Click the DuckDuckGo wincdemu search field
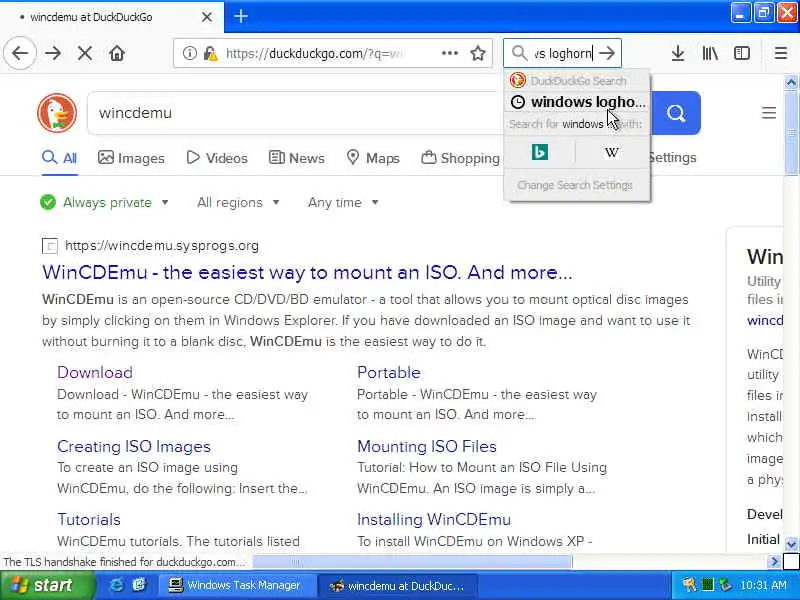 click(296, 113)
